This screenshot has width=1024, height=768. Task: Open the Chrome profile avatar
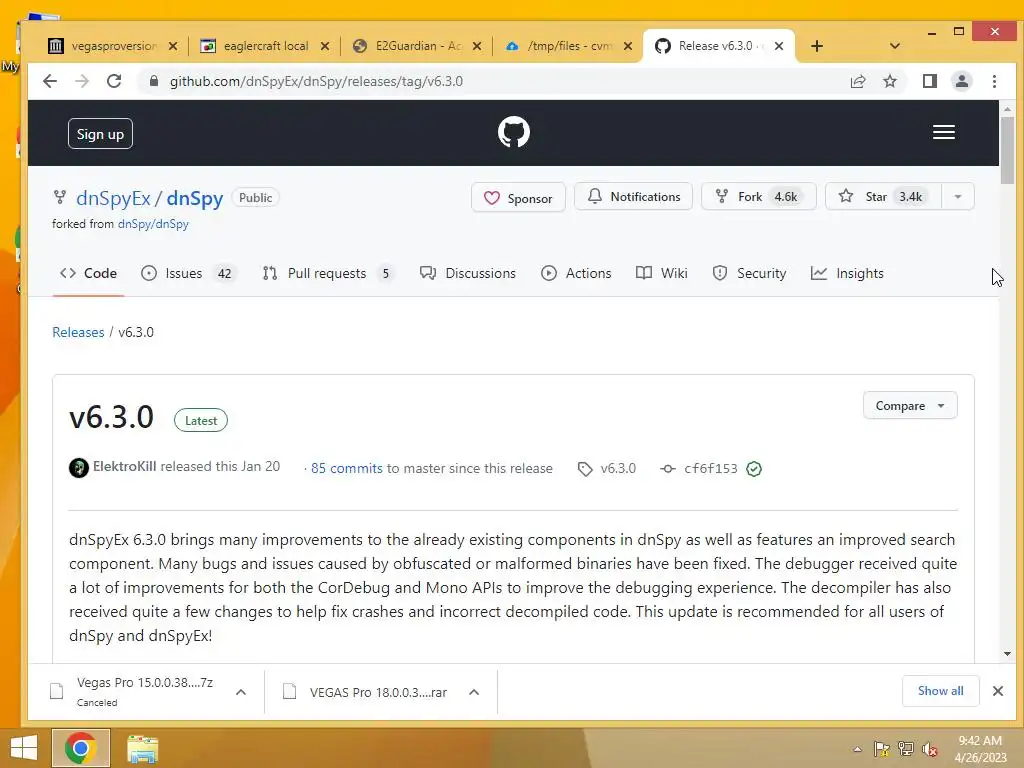click(961, 81)
